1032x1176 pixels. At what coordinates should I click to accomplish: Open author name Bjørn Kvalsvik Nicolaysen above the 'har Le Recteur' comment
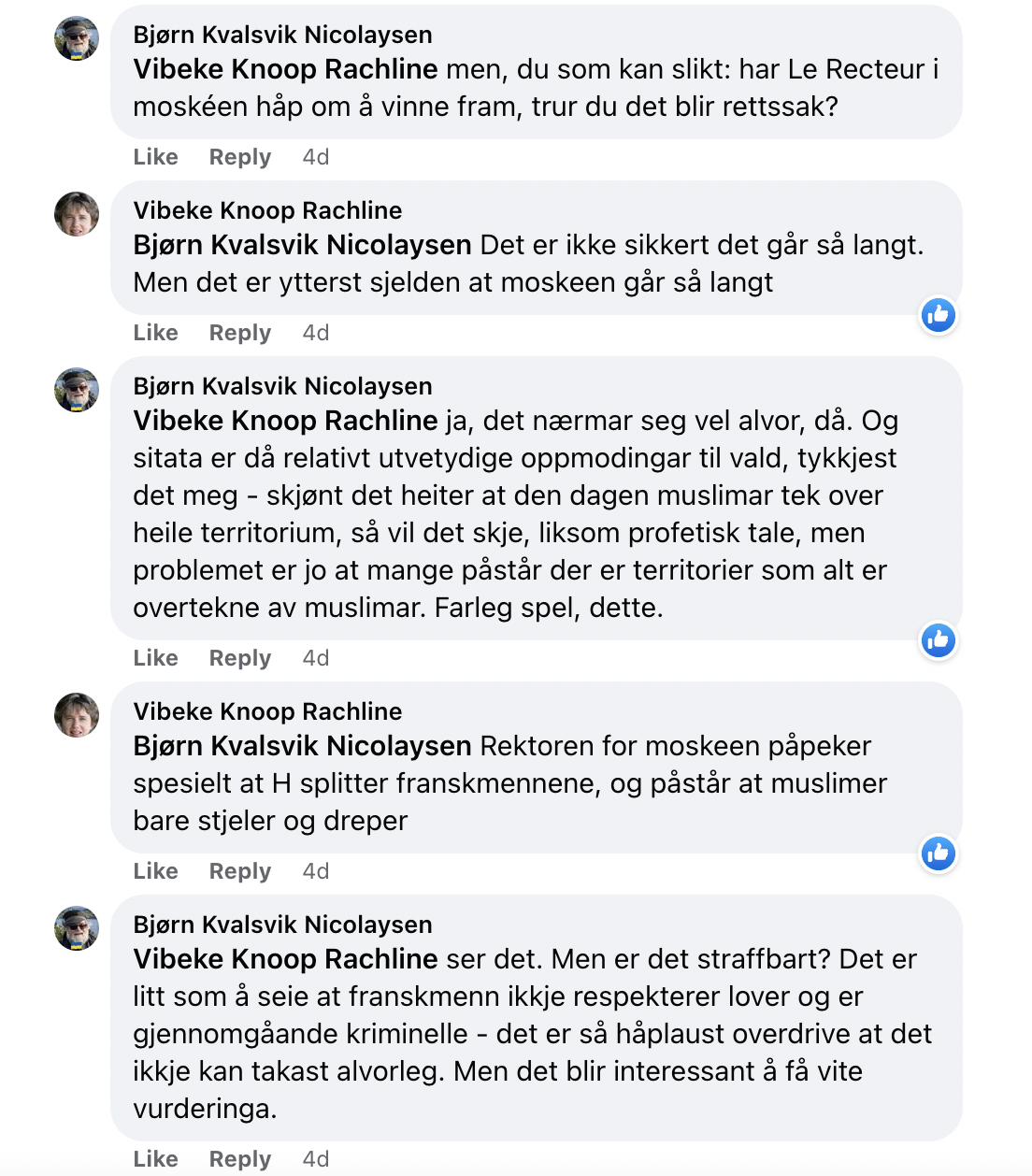click(x=282, y=35)
